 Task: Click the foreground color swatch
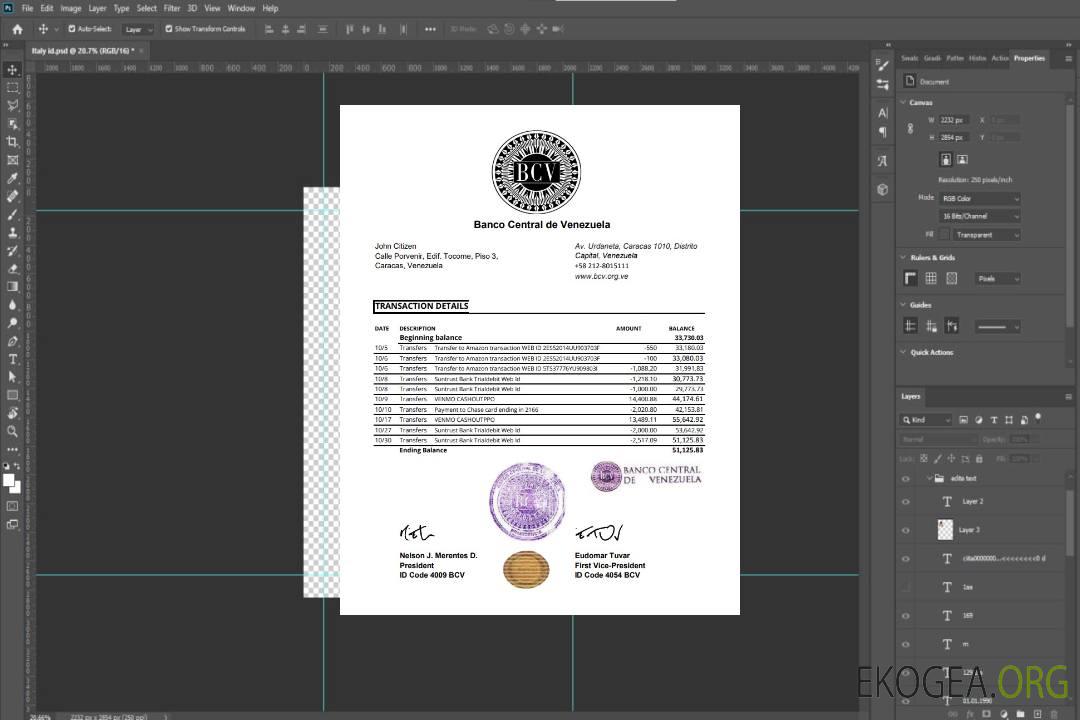click(x=9, y=480)
